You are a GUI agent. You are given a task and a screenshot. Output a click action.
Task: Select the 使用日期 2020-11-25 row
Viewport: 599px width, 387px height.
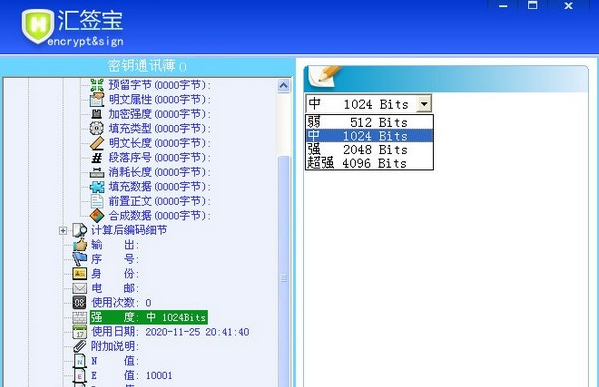[x=170, y=332]
